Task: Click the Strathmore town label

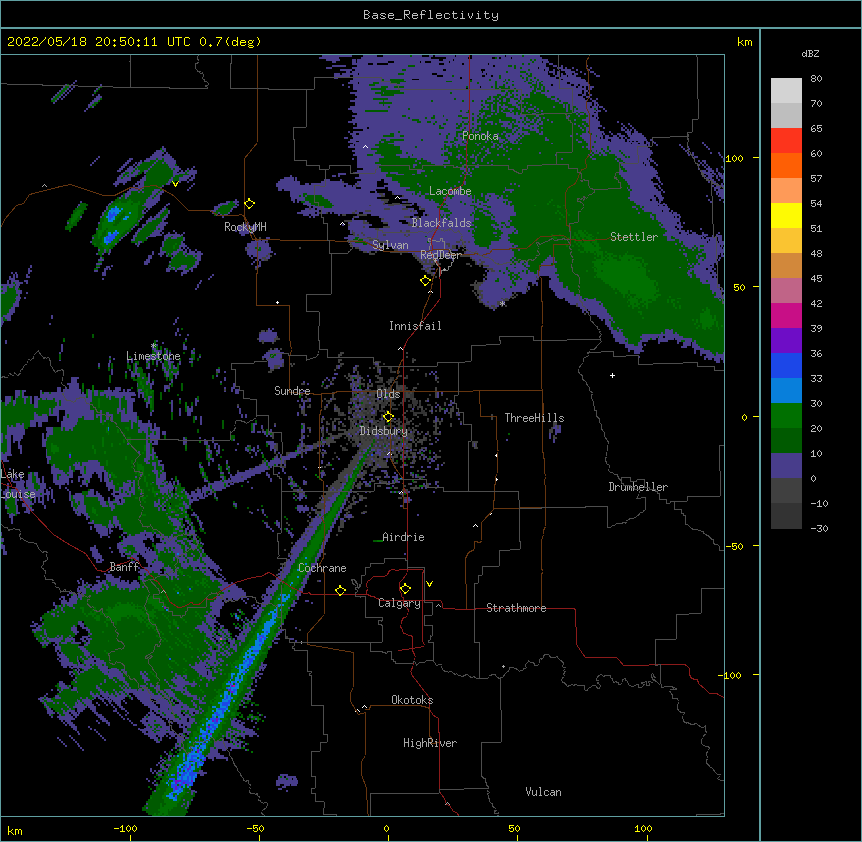Action: pos(516,608)
